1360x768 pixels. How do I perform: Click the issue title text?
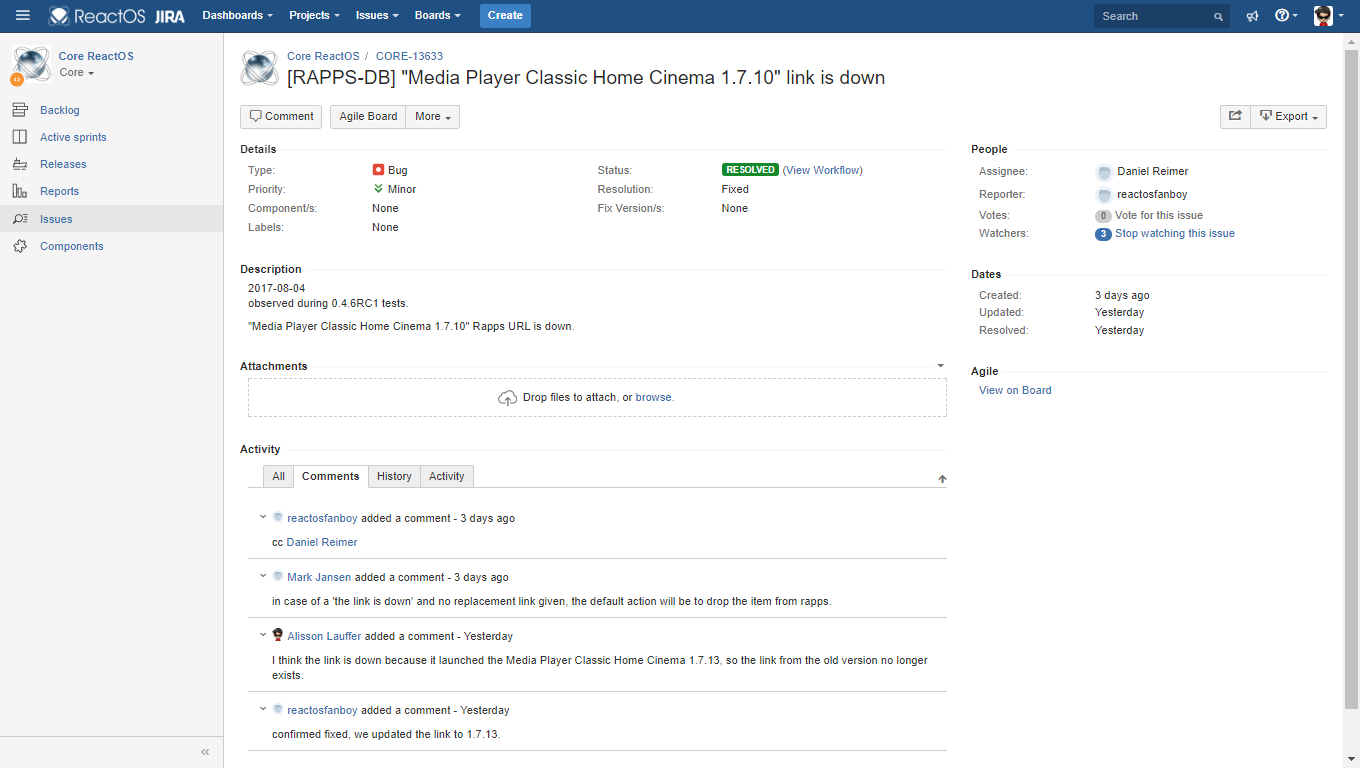586,78
